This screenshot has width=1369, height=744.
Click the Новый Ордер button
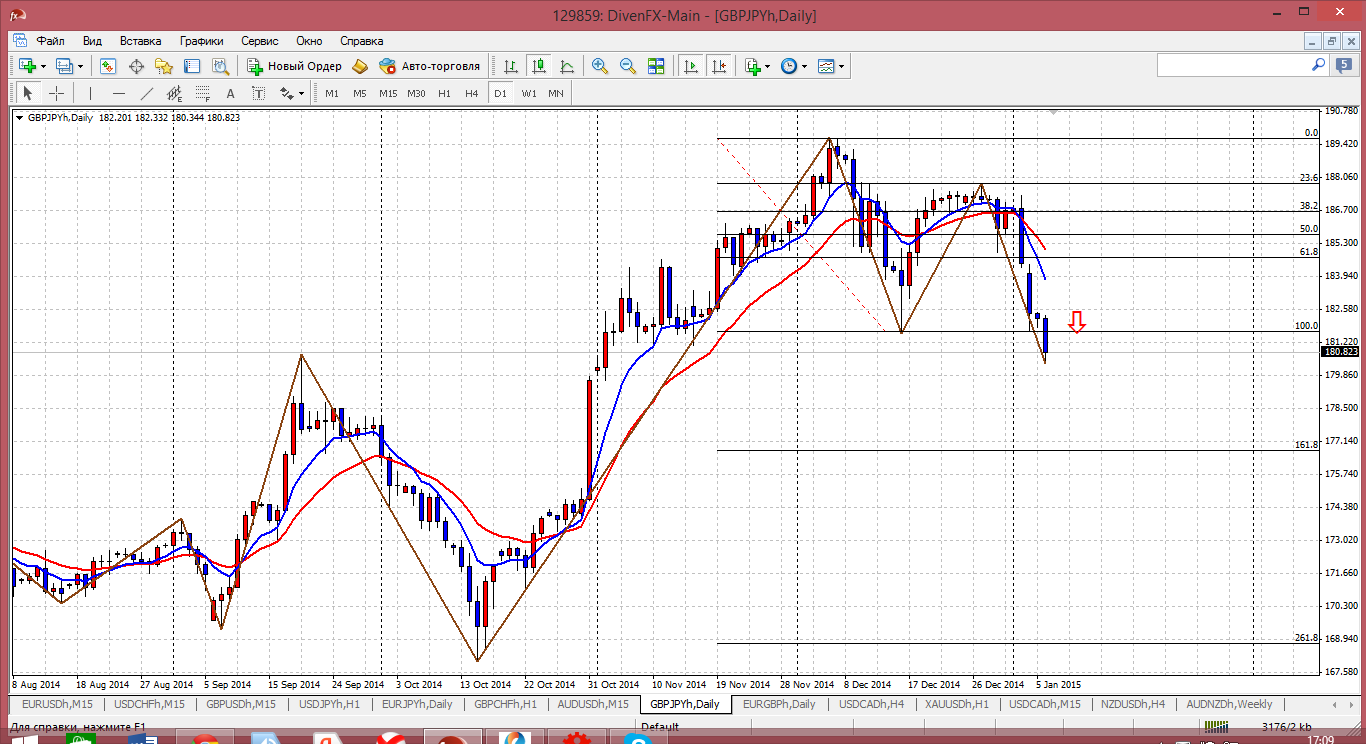[295, 66]
